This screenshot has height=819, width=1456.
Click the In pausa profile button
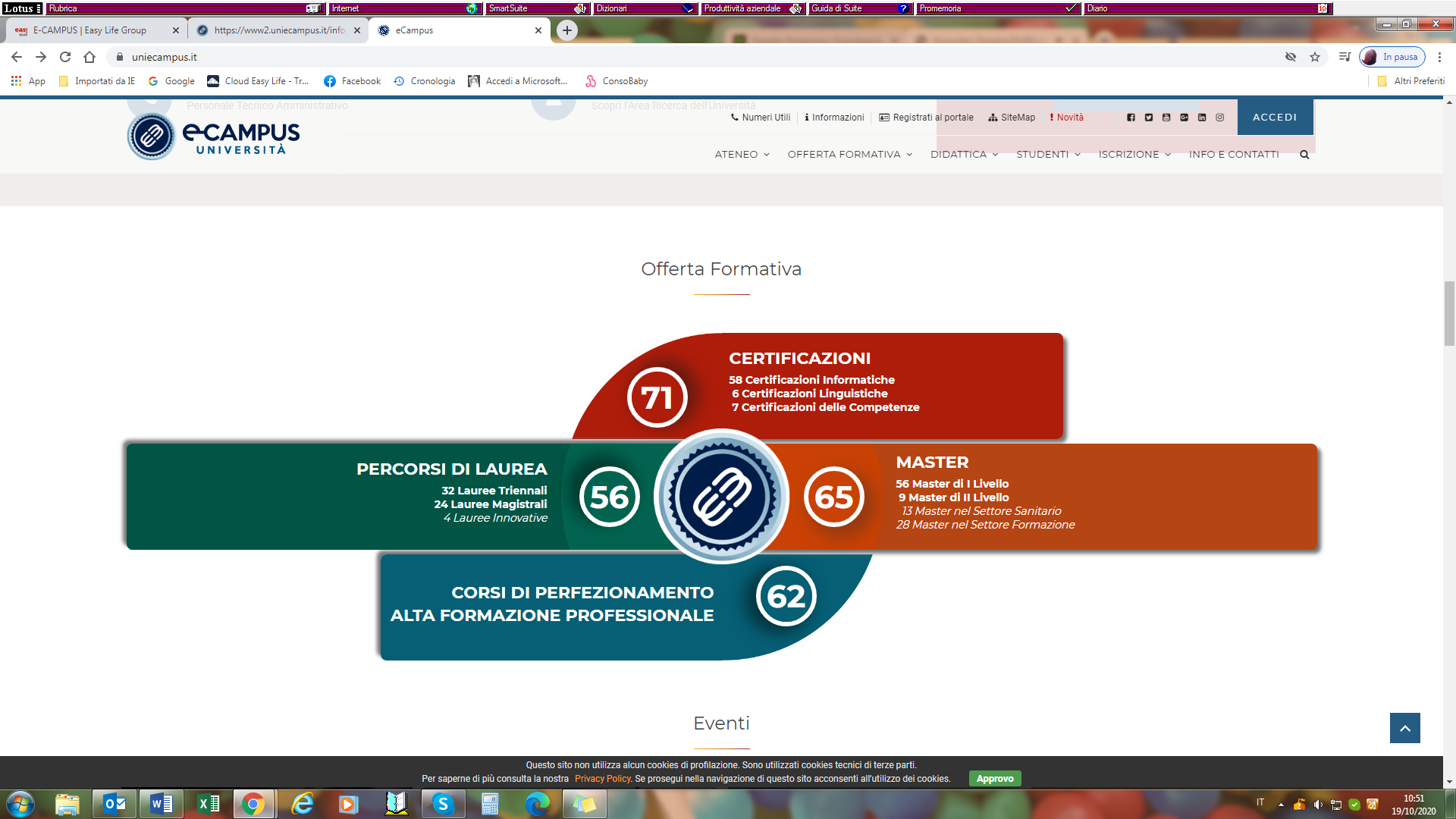[x=1392, y=57]
